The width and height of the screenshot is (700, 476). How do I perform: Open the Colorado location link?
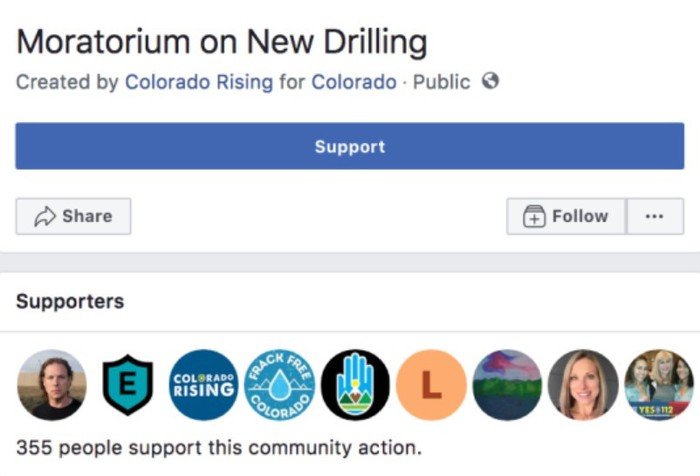(x=354, y=82)
